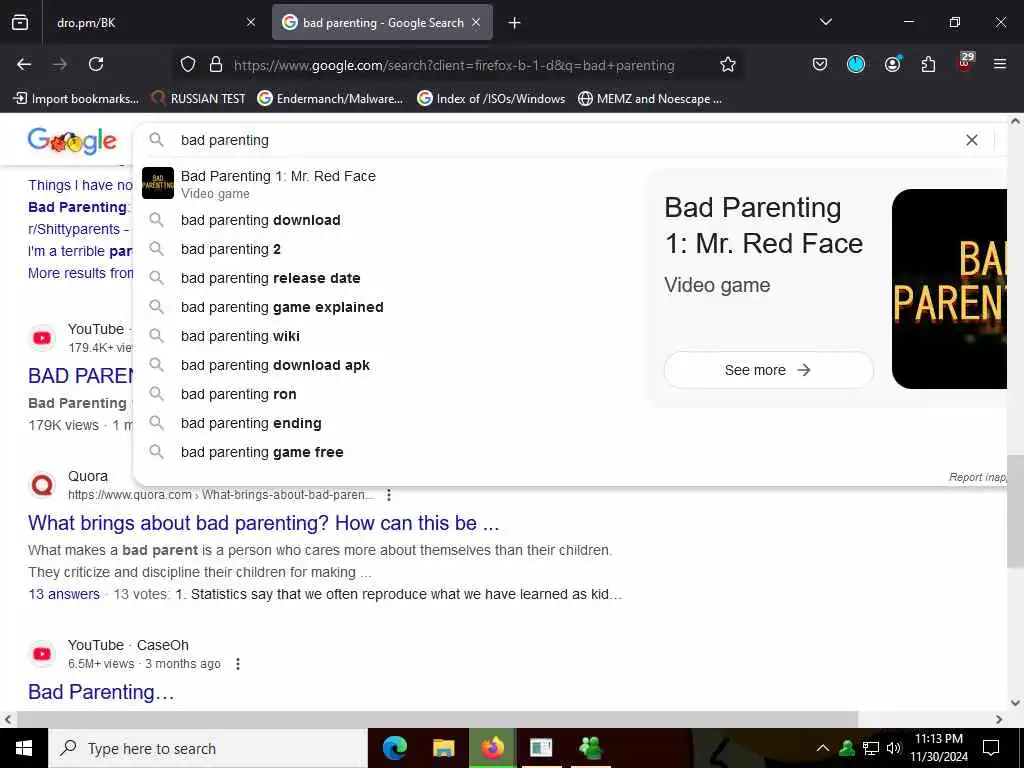Open Quora result What brings about bad parenting
Screen dimensions: 1024x768
point(263,523)
